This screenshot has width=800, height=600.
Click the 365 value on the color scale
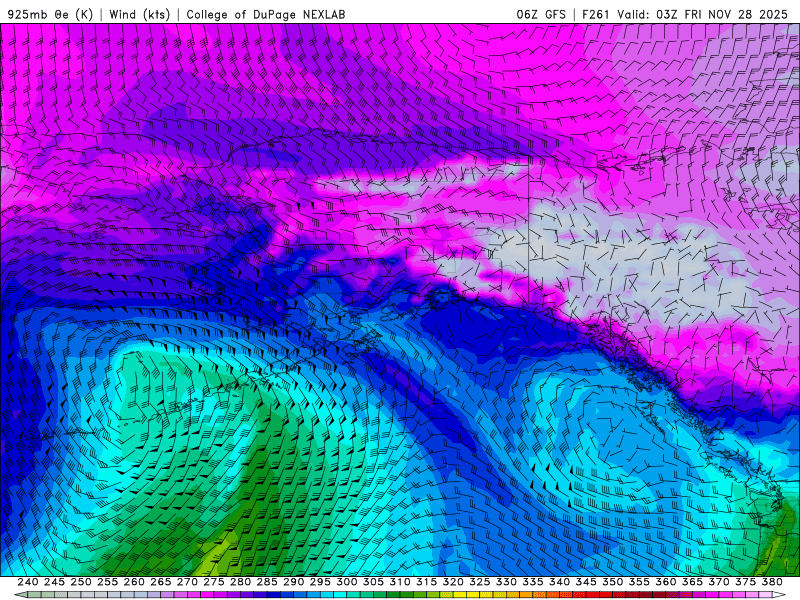(692, 582)
